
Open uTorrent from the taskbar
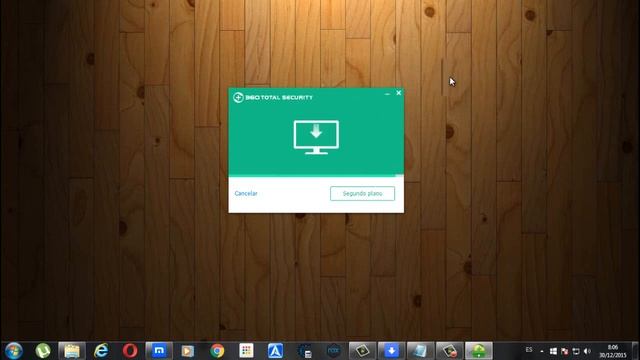tap(43, 351)
